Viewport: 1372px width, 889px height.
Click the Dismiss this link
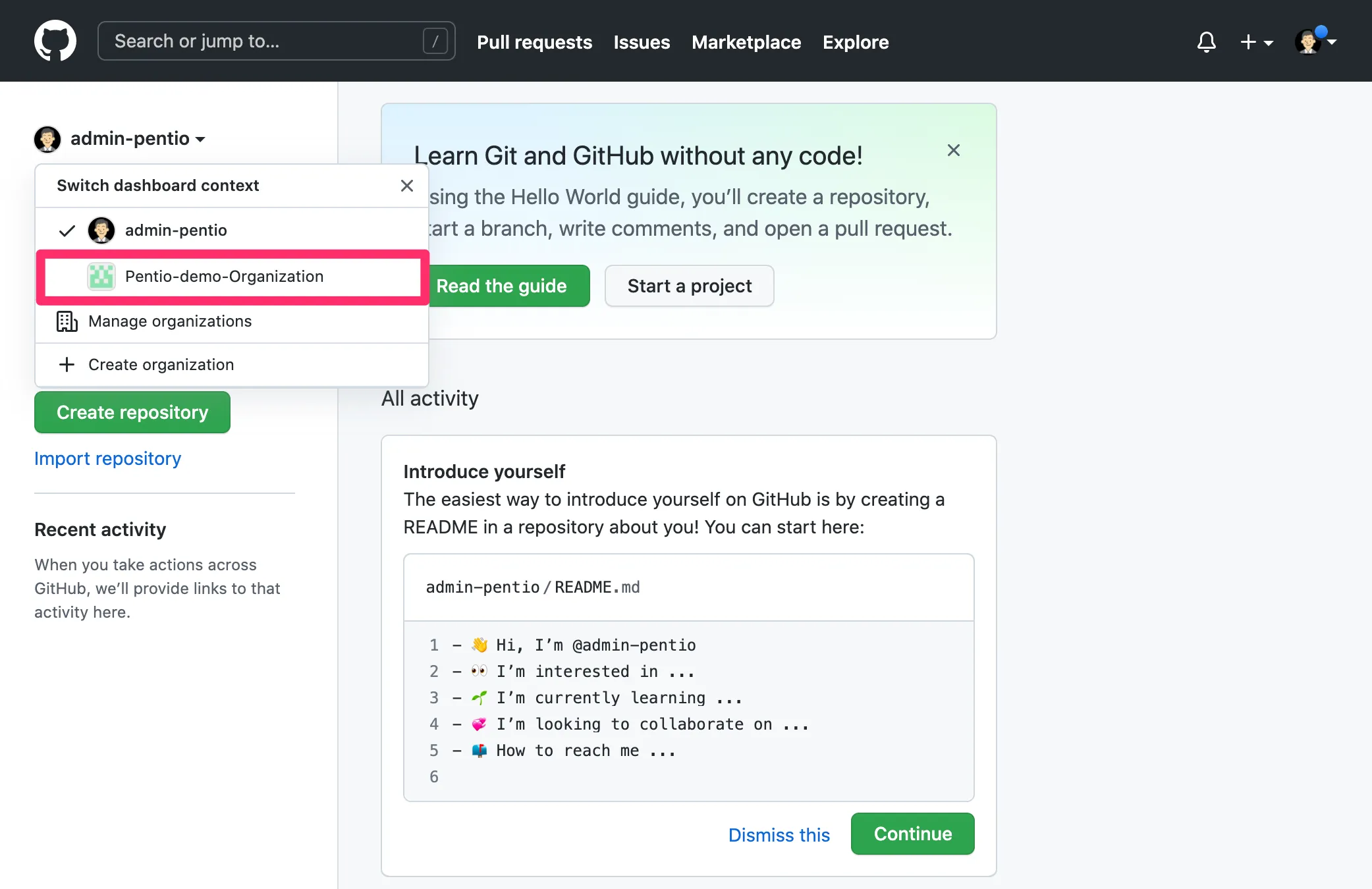pos(779,835)
